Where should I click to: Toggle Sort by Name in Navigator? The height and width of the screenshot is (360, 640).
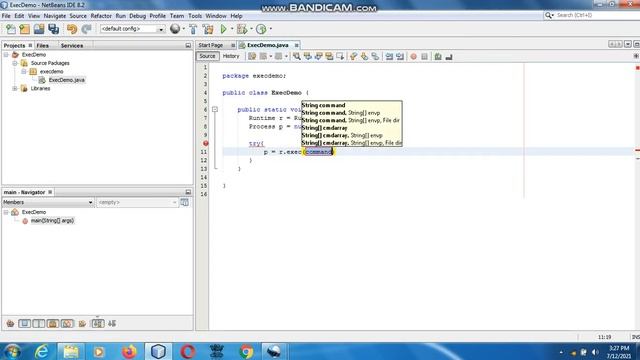[x=98, y=324]
